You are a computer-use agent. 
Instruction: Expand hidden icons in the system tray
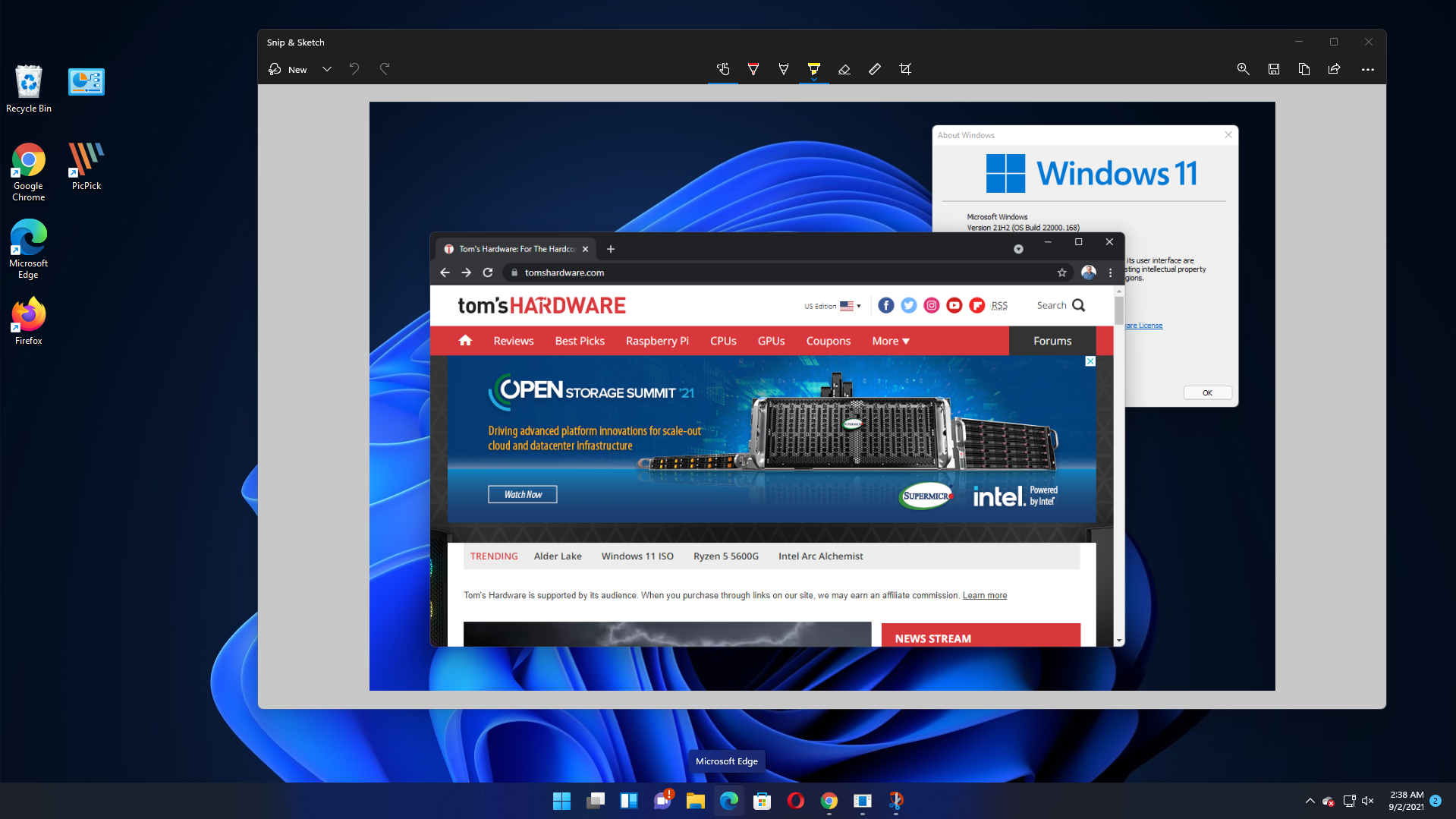(x=1310, y=801)
